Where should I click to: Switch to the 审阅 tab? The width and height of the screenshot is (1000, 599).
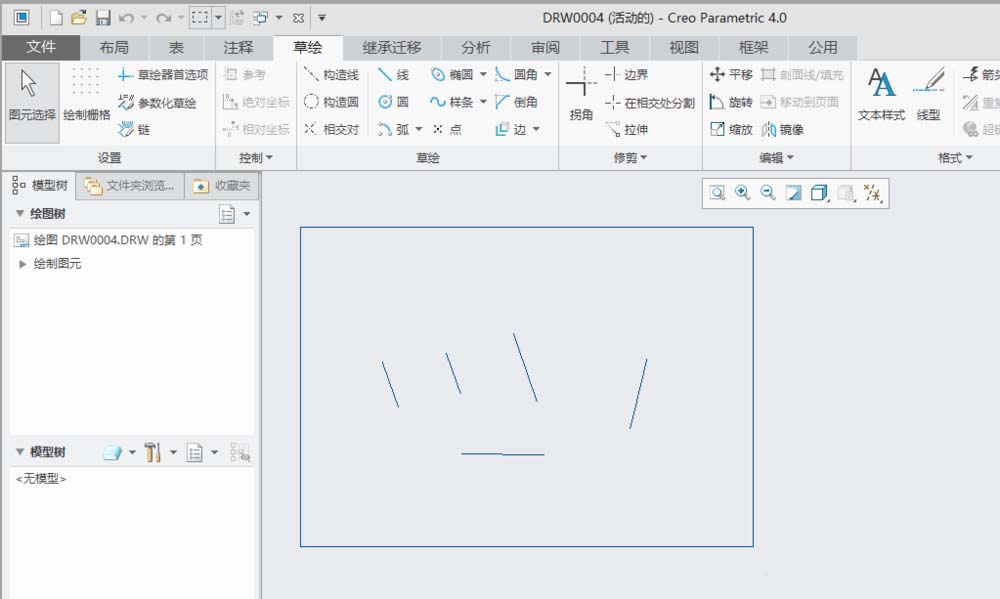click(x=545, y=48)
